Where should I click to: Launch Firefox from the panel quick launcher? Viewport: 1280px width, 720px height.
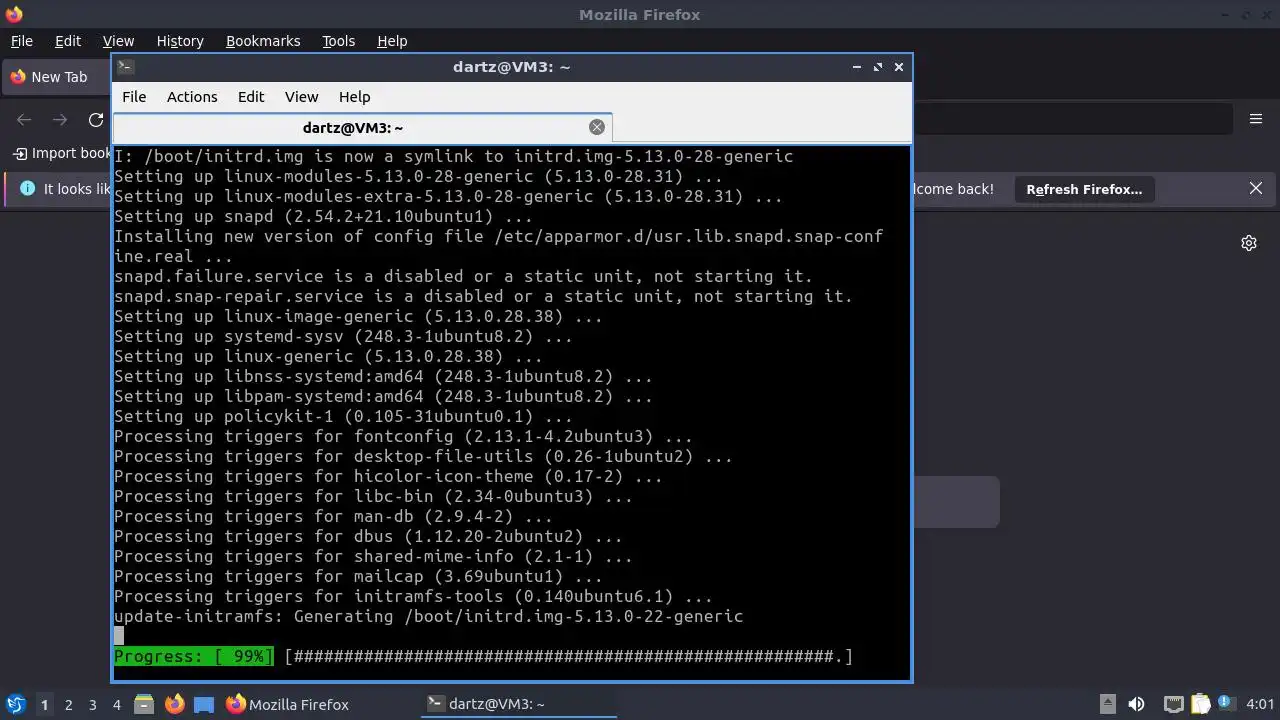(x=174, y=704)
